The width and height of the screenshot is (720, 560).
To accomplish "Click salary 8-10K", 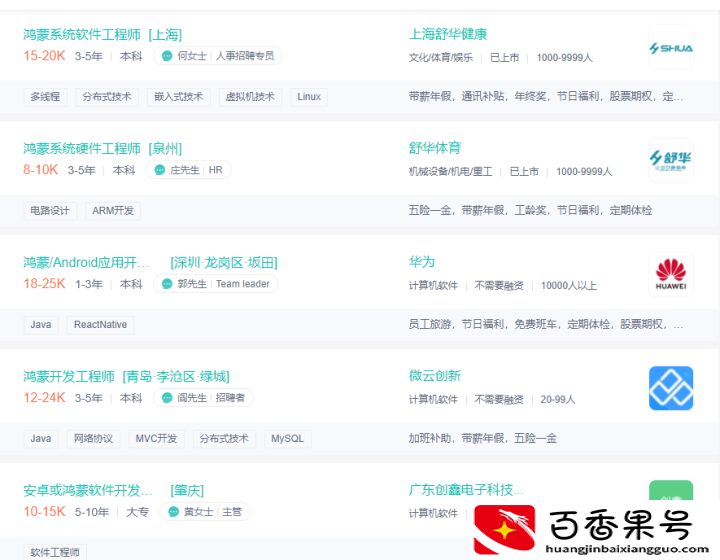I will click(x=41, y=170).
